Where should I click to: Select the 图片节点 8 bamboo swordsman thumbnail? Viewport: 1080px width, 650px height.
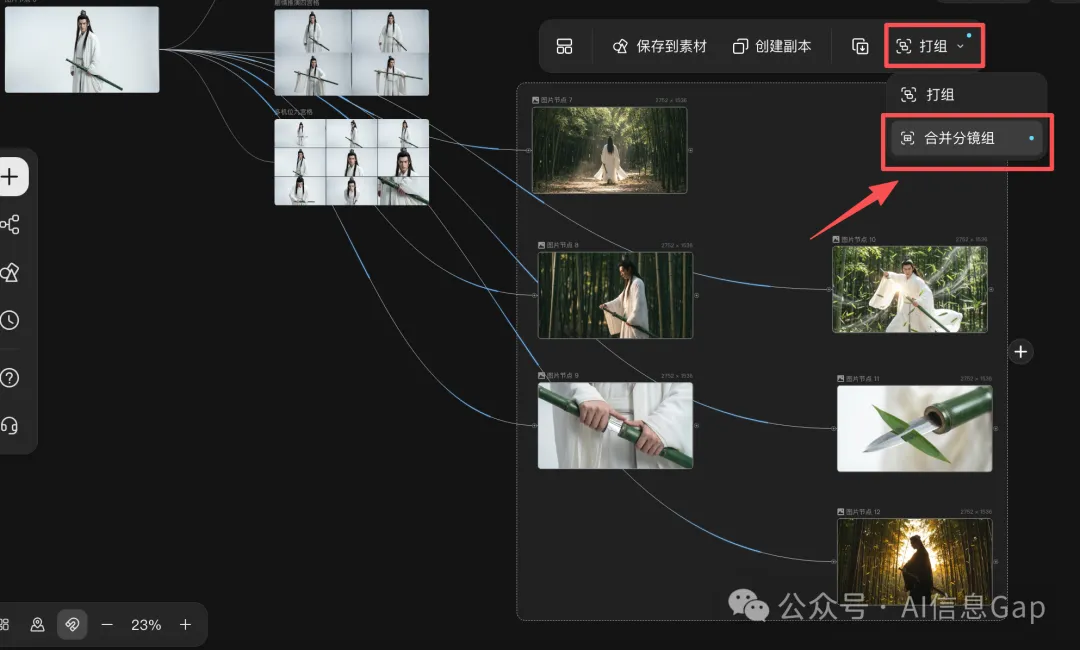point(615,295)
